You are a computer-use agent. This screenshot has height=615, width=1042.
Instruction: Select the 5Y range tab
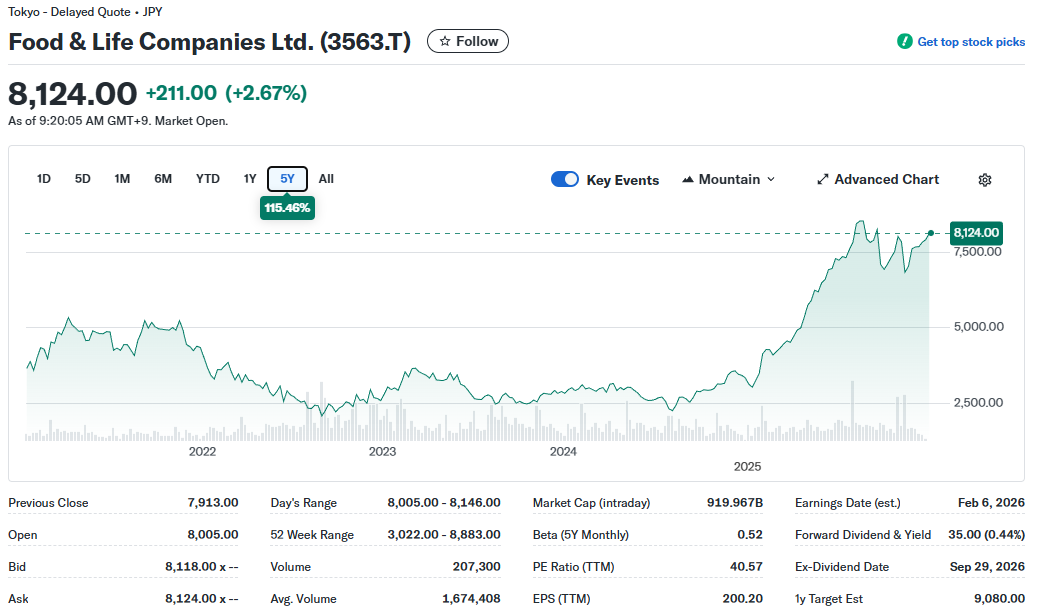pos(287,179)
